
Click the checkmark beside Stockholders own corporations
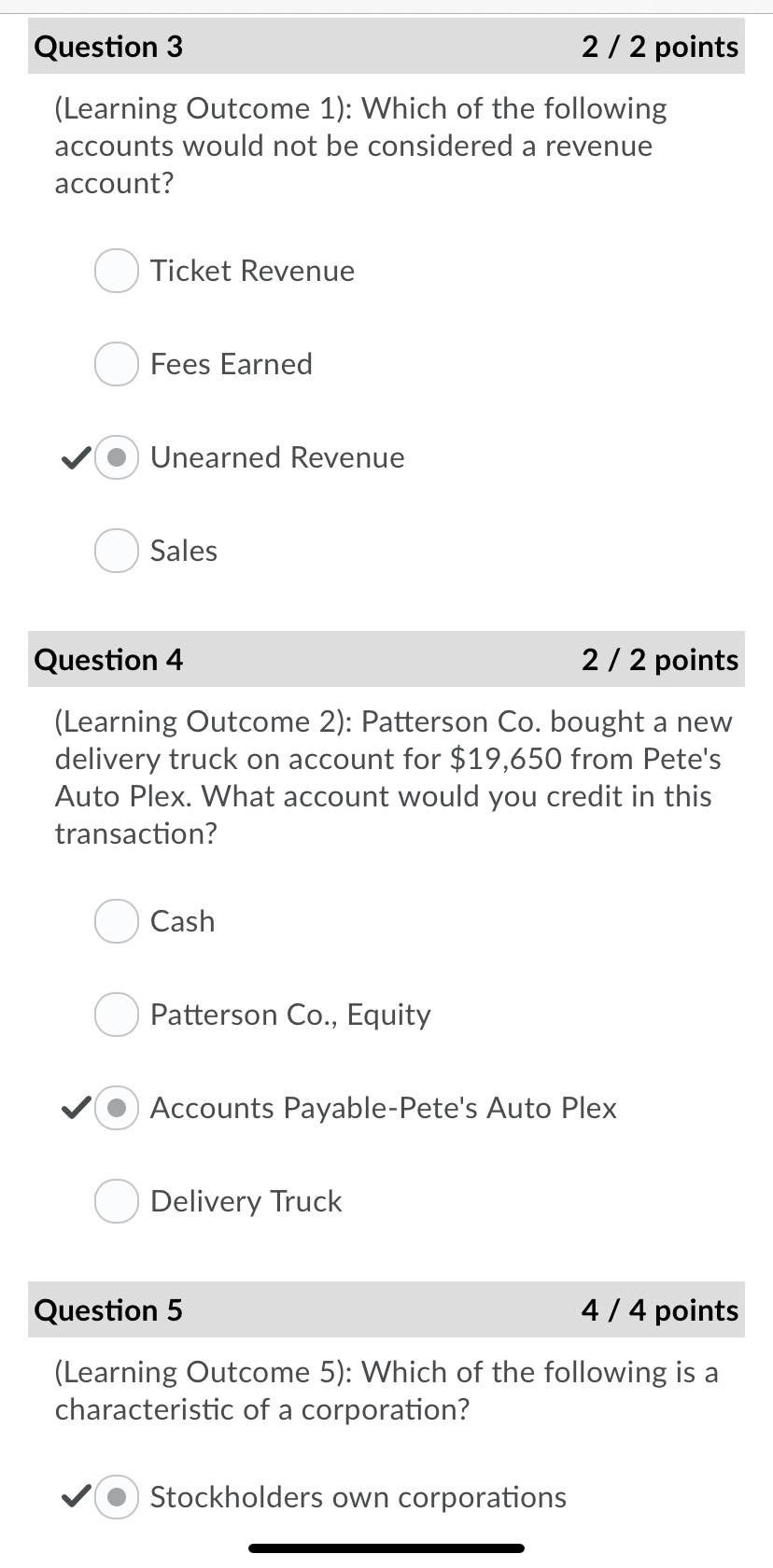click(x=75, y=1497)
